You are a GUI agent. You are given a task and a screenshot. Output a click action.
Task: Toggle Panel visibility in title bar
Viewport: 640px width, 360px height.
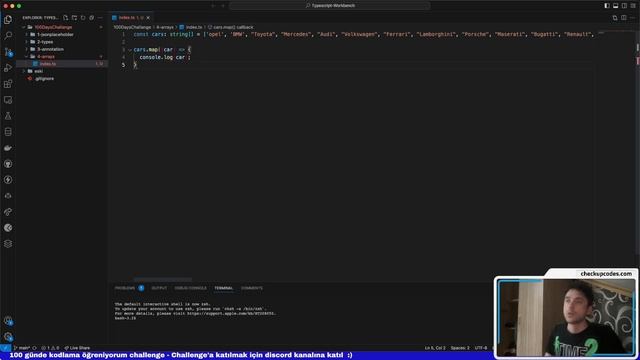pos(616,6)
